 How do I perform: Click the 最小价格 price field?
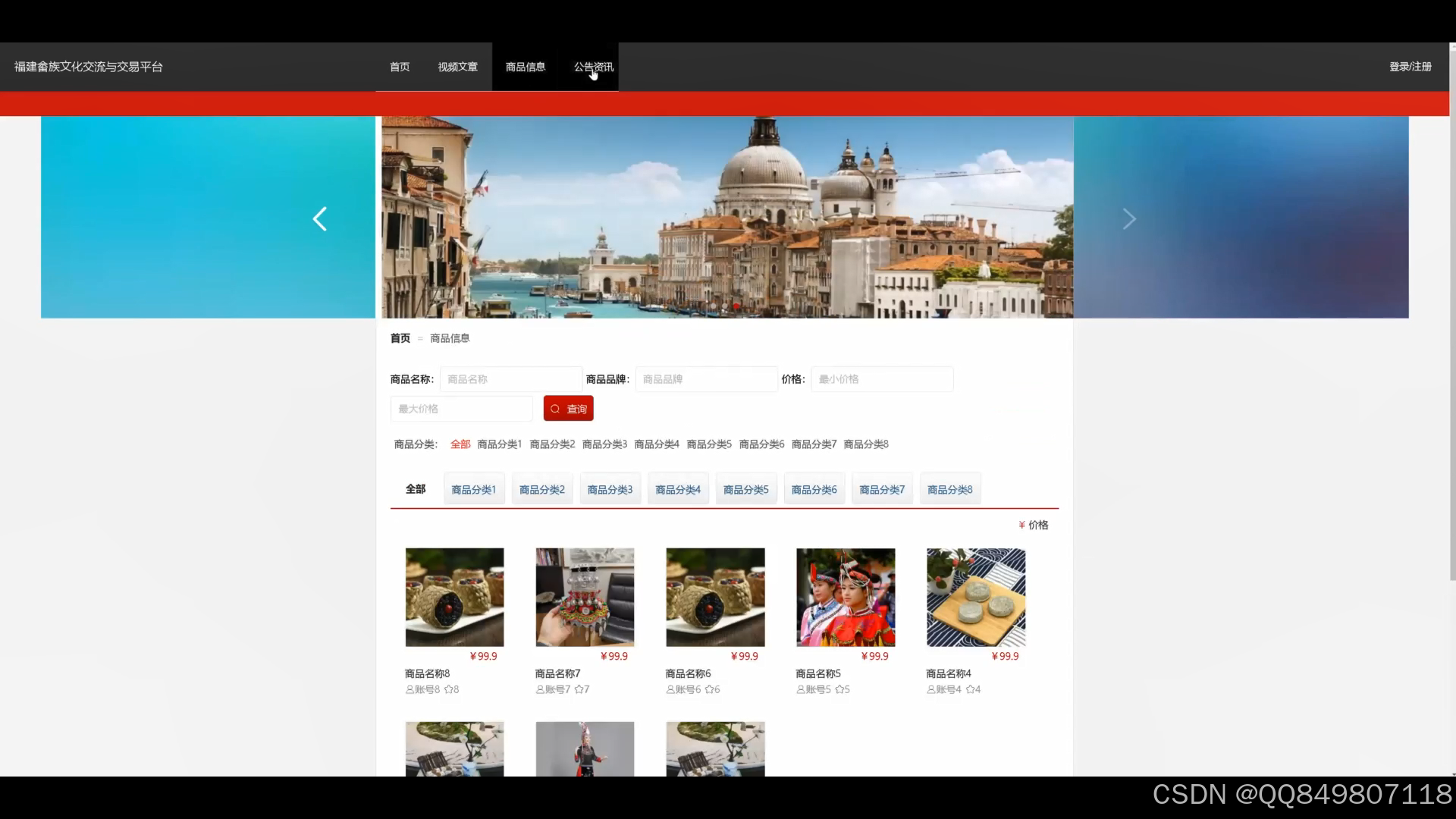(x=881, y=379)
